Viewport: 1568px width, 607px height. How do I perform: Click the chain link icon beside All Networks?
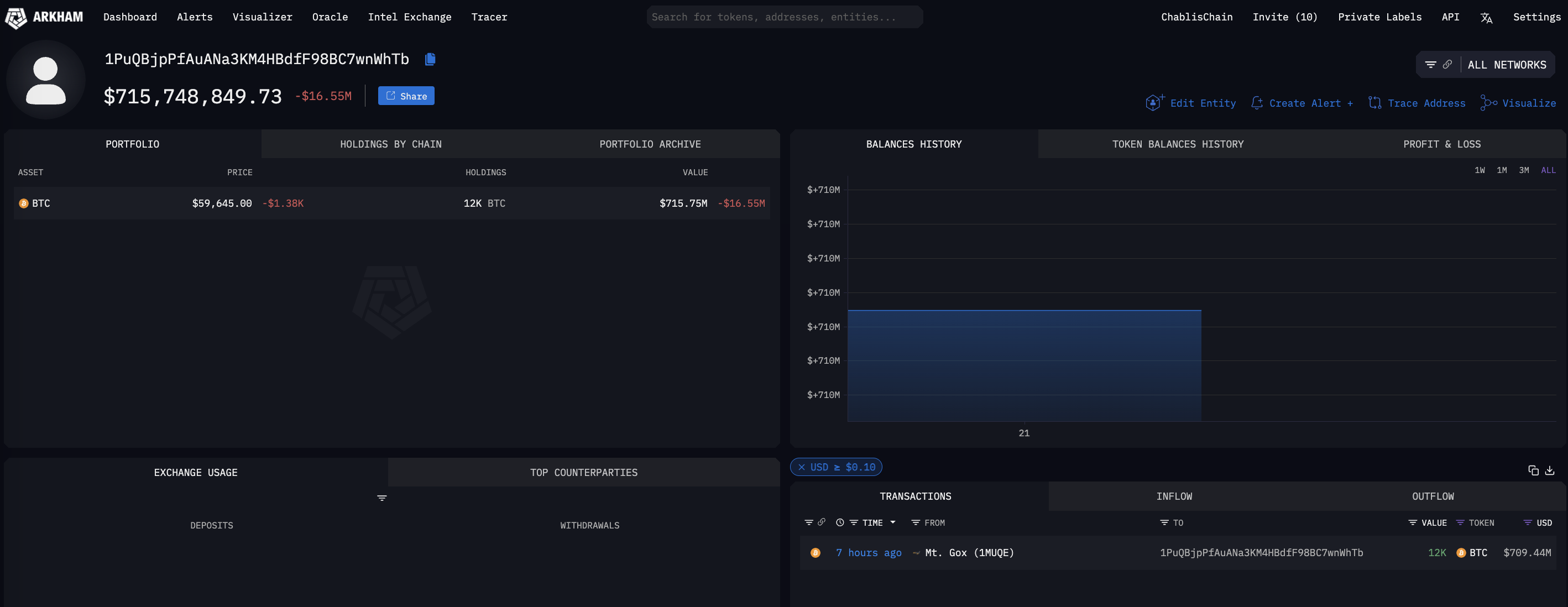click(1447, 64)
